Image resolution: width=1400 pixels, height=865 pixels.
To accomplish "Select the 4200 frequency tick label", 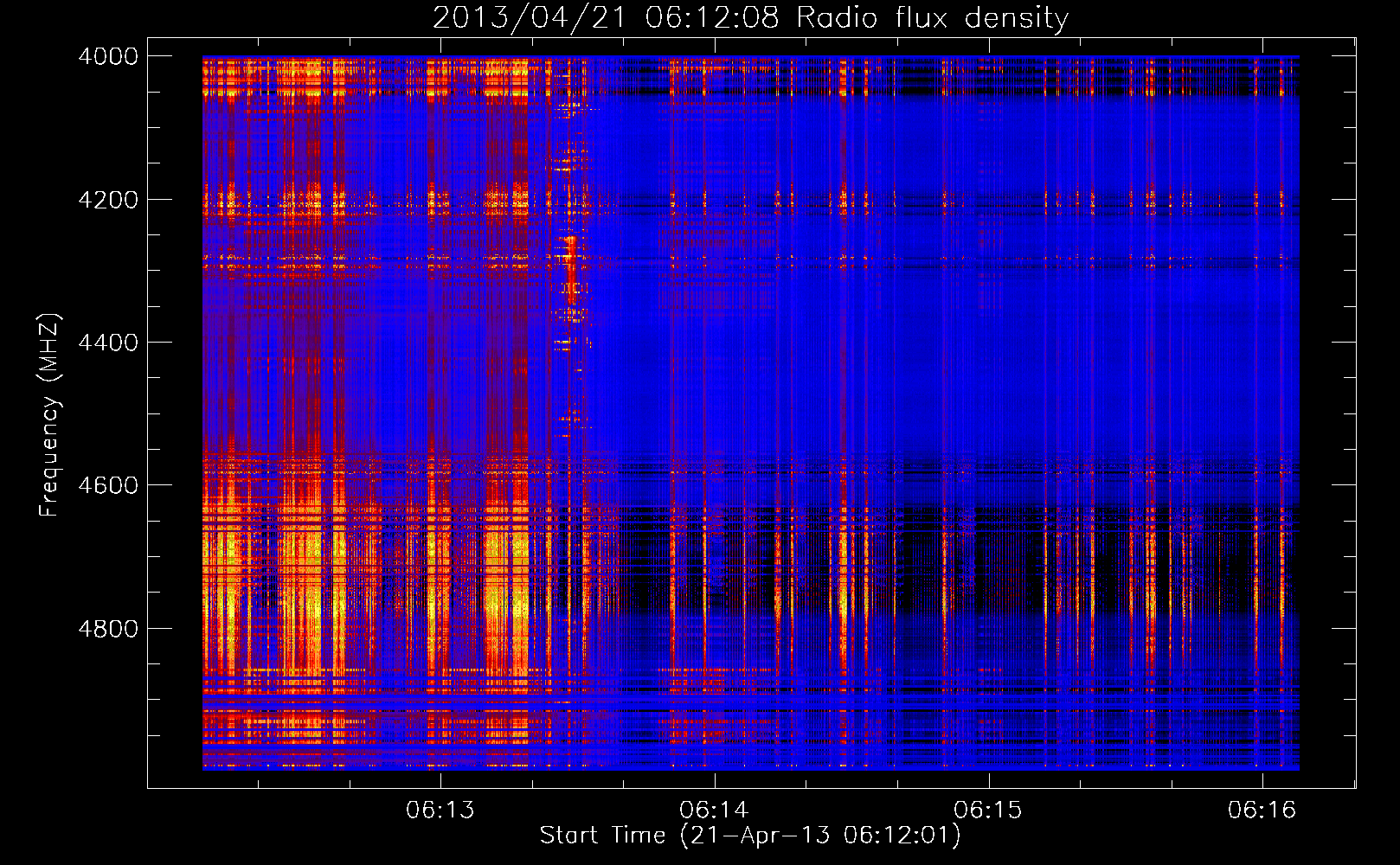I will [108, 200].
